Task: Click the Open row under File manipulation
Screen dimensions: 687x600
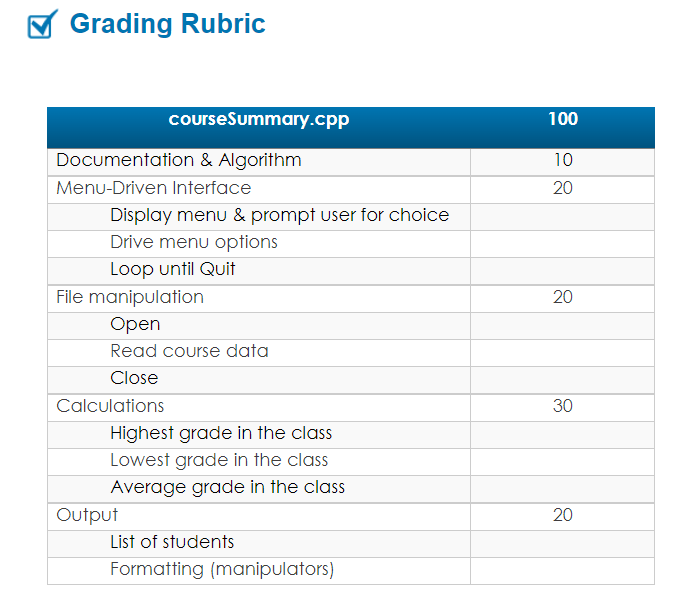Action: [351, 326]
